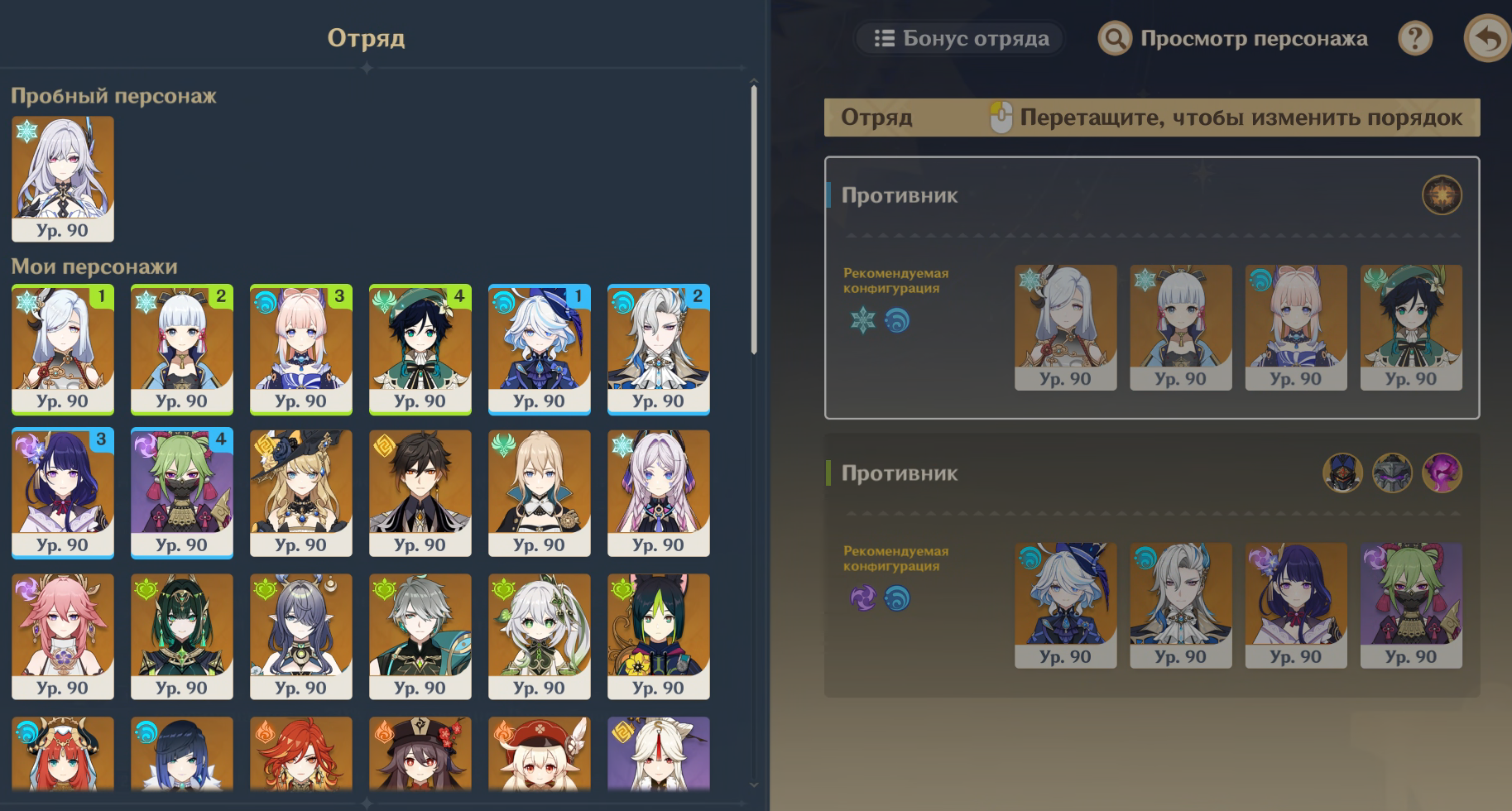
Task: Click the character list vertical scrollbar
Action: click(x=754, y=219)
